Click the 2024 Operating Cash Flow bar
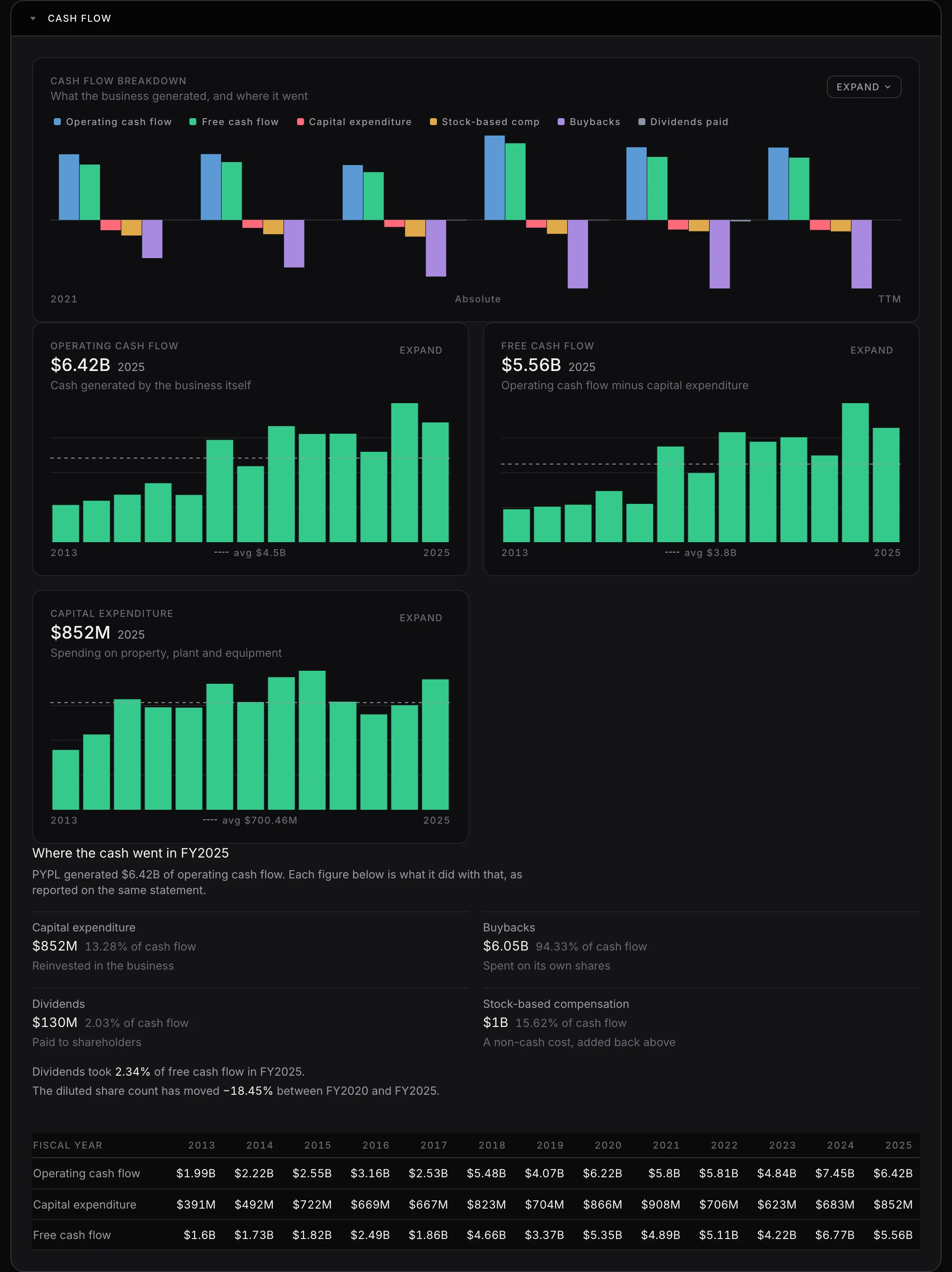This screenshot has height=1272, width=952. pos(404,473)
